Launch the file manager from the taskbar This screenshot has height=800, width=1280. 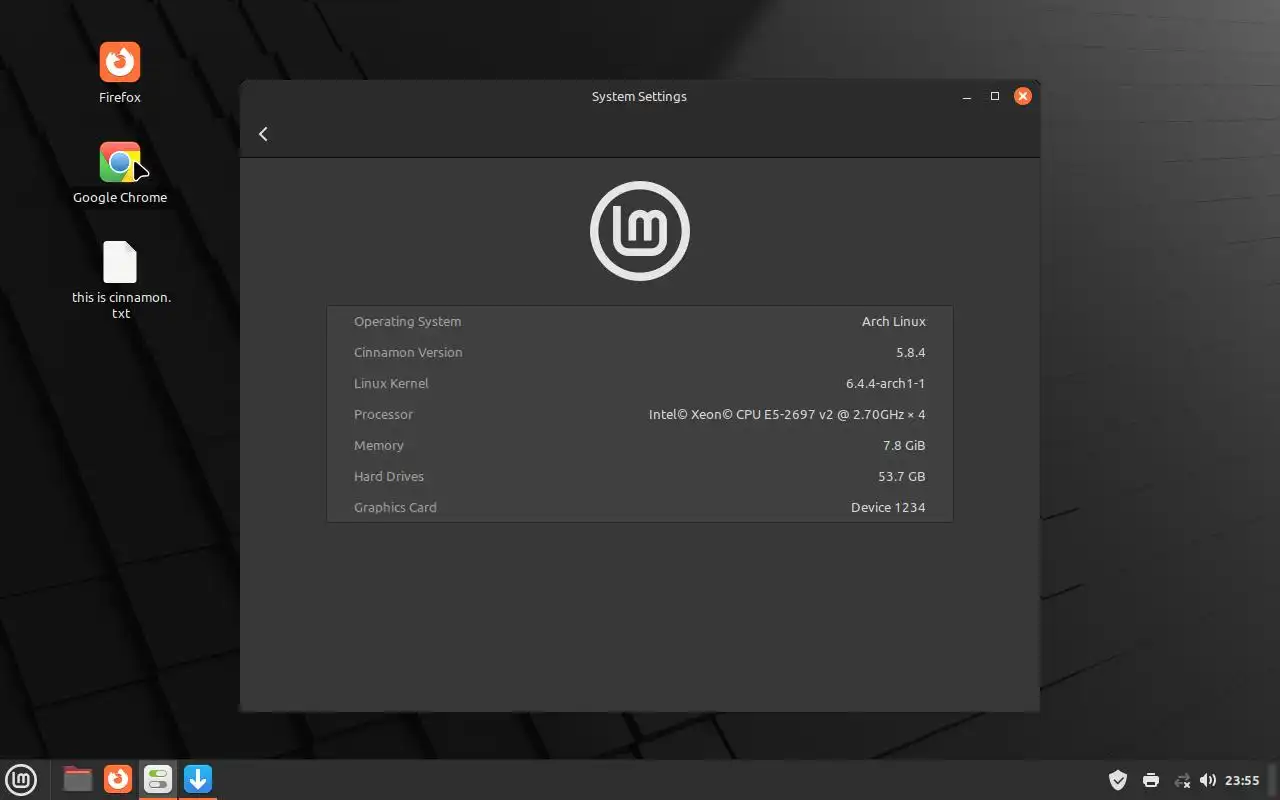(x=77, y=779)
